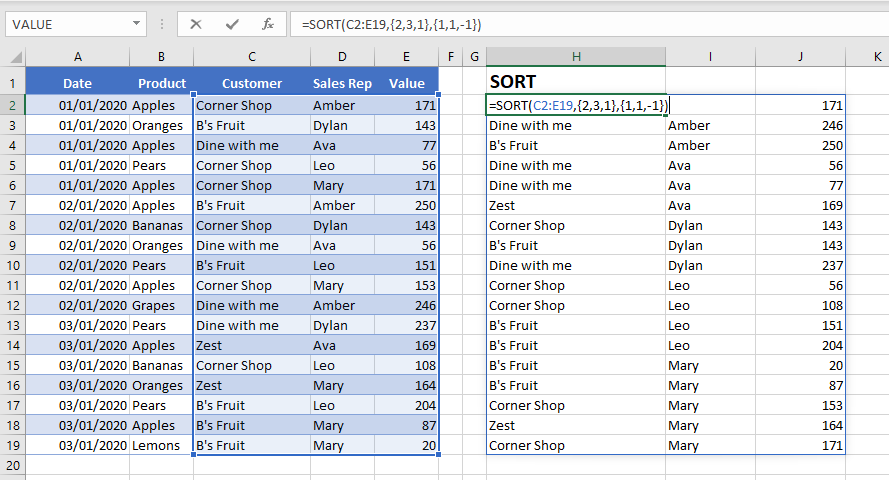Click Dylan in sorted column I row 10
Viewport: 889px width, 480px height.
click(710, 265)
